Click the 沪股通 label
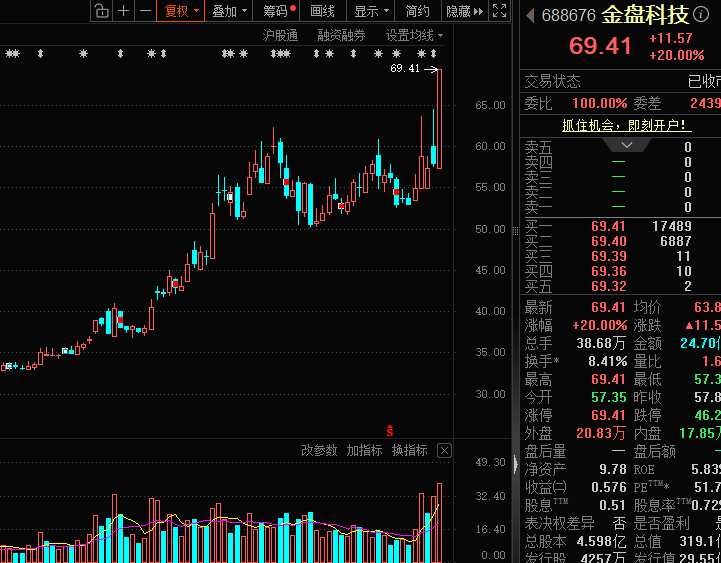 [280, 35]
